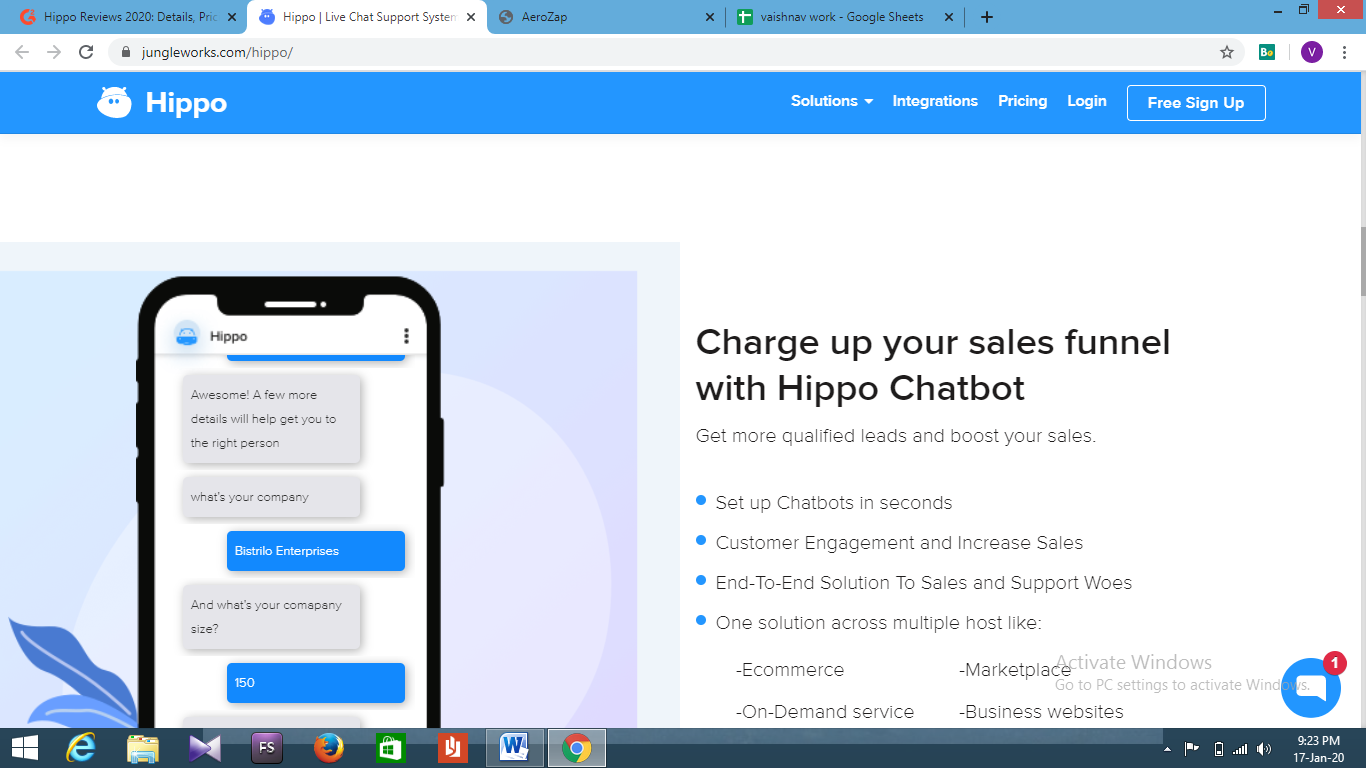Click the Hippo logo in the header
1366x768 pixels.
(162, 103)
